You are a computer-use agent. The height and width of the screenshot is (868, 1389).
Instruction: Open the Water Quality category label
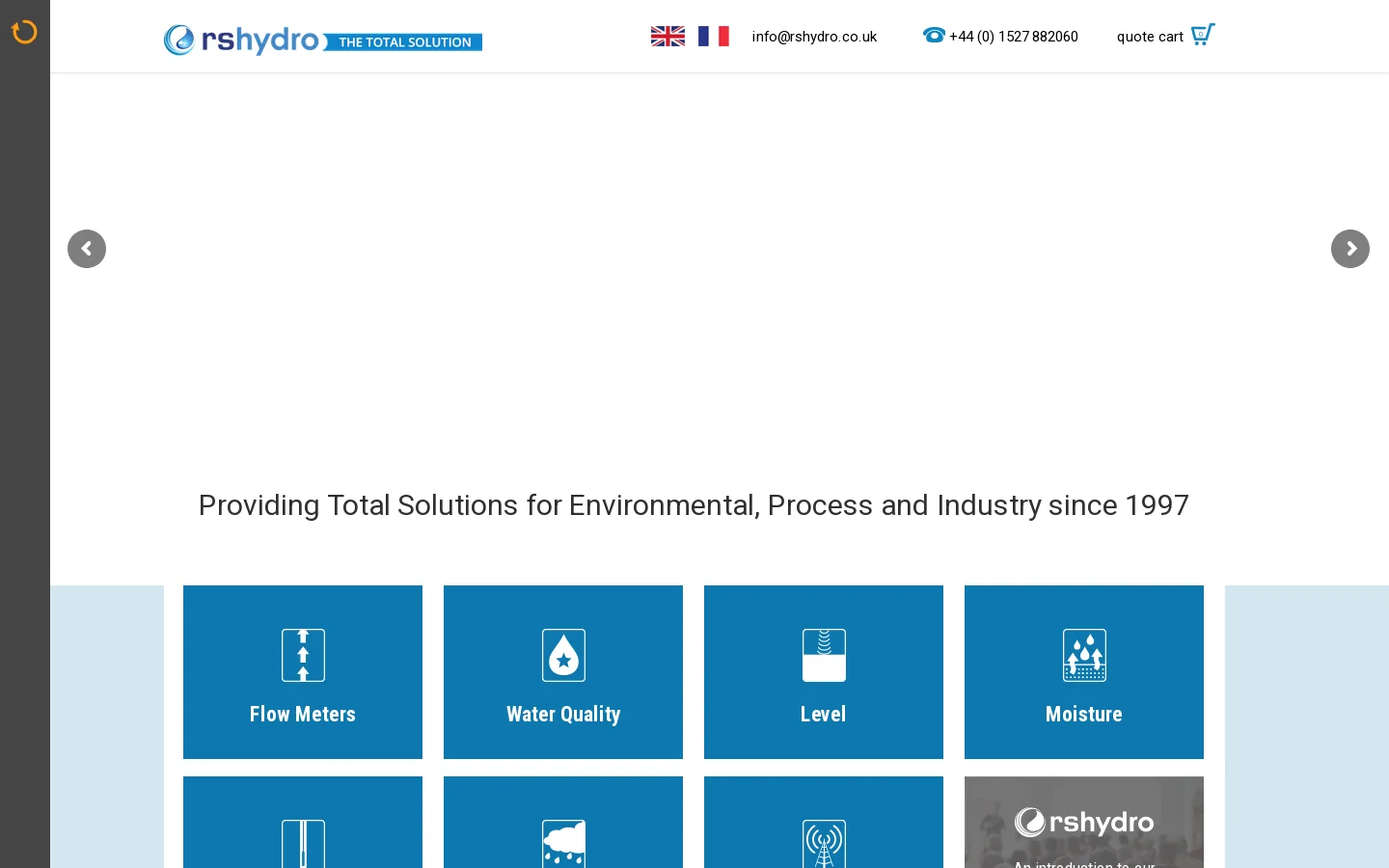[x=563, y=714]
